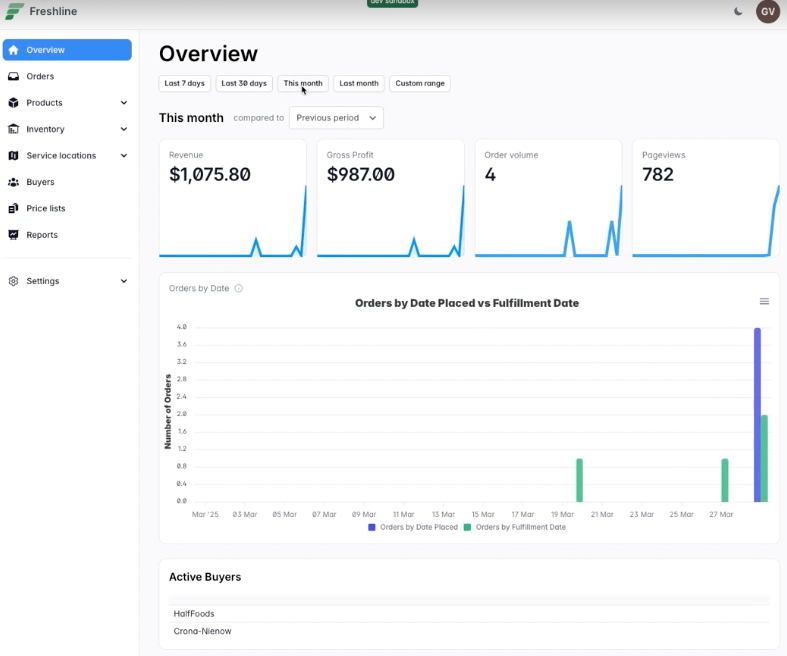This screenshot has height=656, width=787.
Task: Open HalfFoods in Active Buyers list
Action: coord(194,614)
